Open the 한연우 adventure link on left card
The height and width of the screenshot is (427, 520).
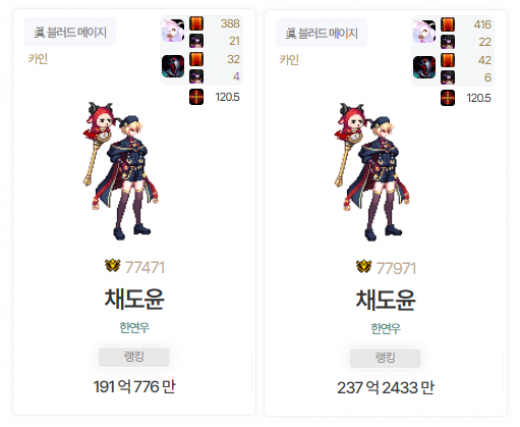tap(134, 327)
